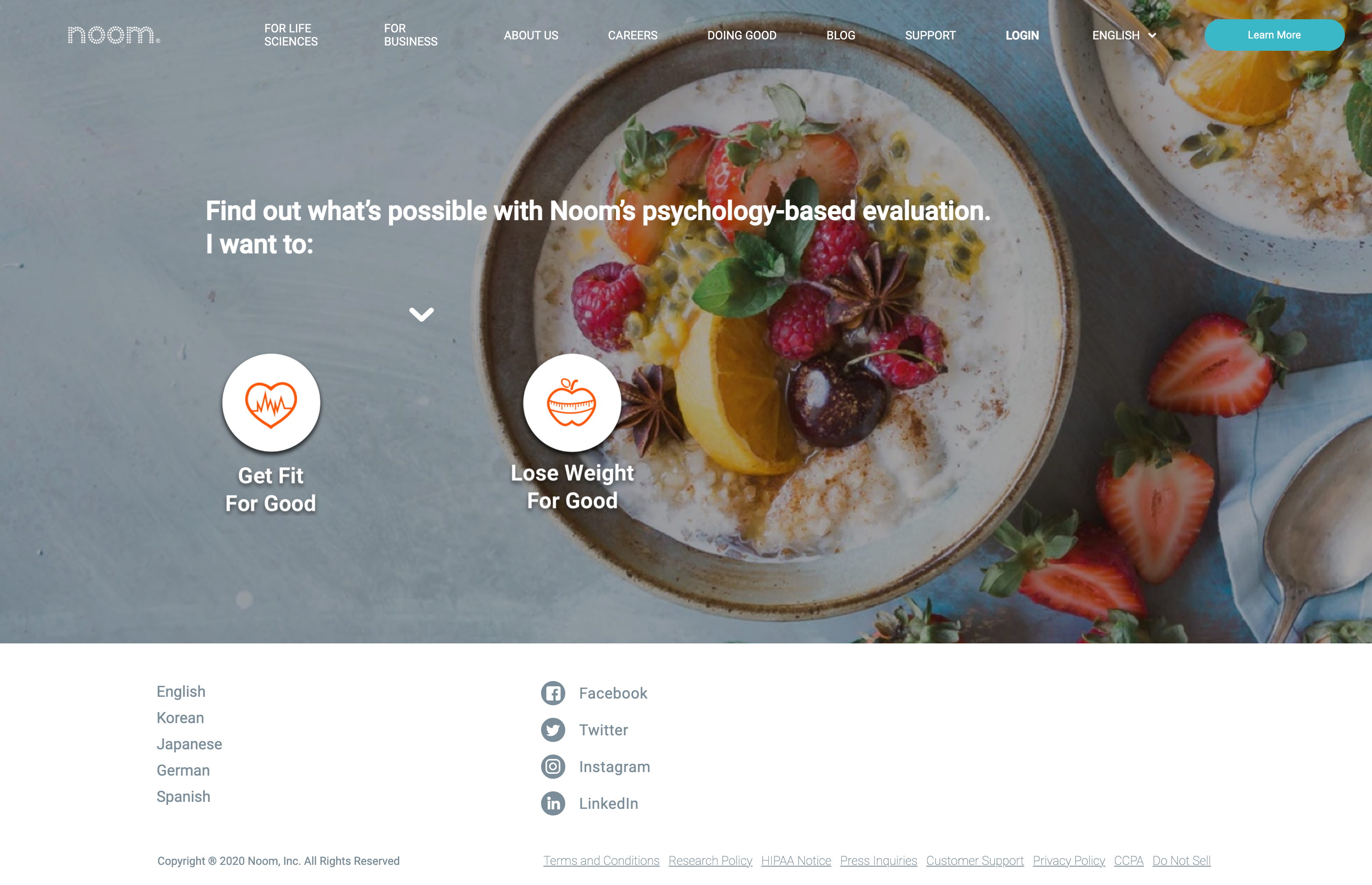Open the Privacy Policy link
Screen dimensions: 1372x885
pyautogui.click(x=1069, y=861)
